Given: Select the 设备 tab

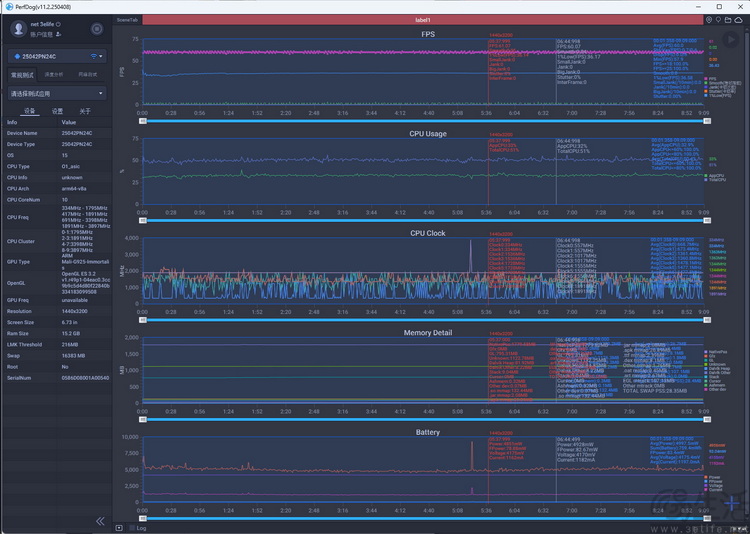Looking at the screenshot, I should 30,111.
